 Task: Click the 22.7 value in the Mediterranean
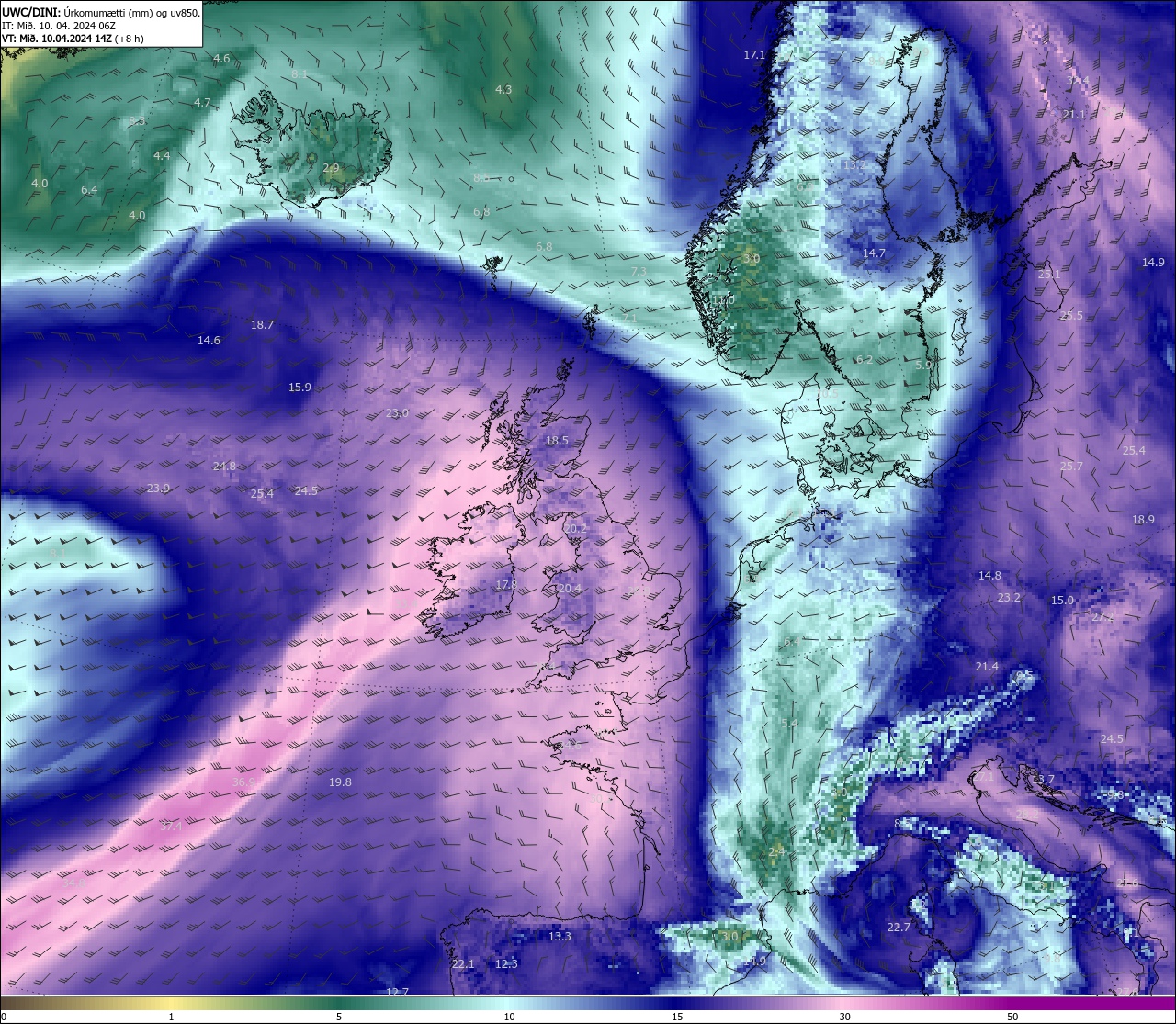click(x=899, y=928)
